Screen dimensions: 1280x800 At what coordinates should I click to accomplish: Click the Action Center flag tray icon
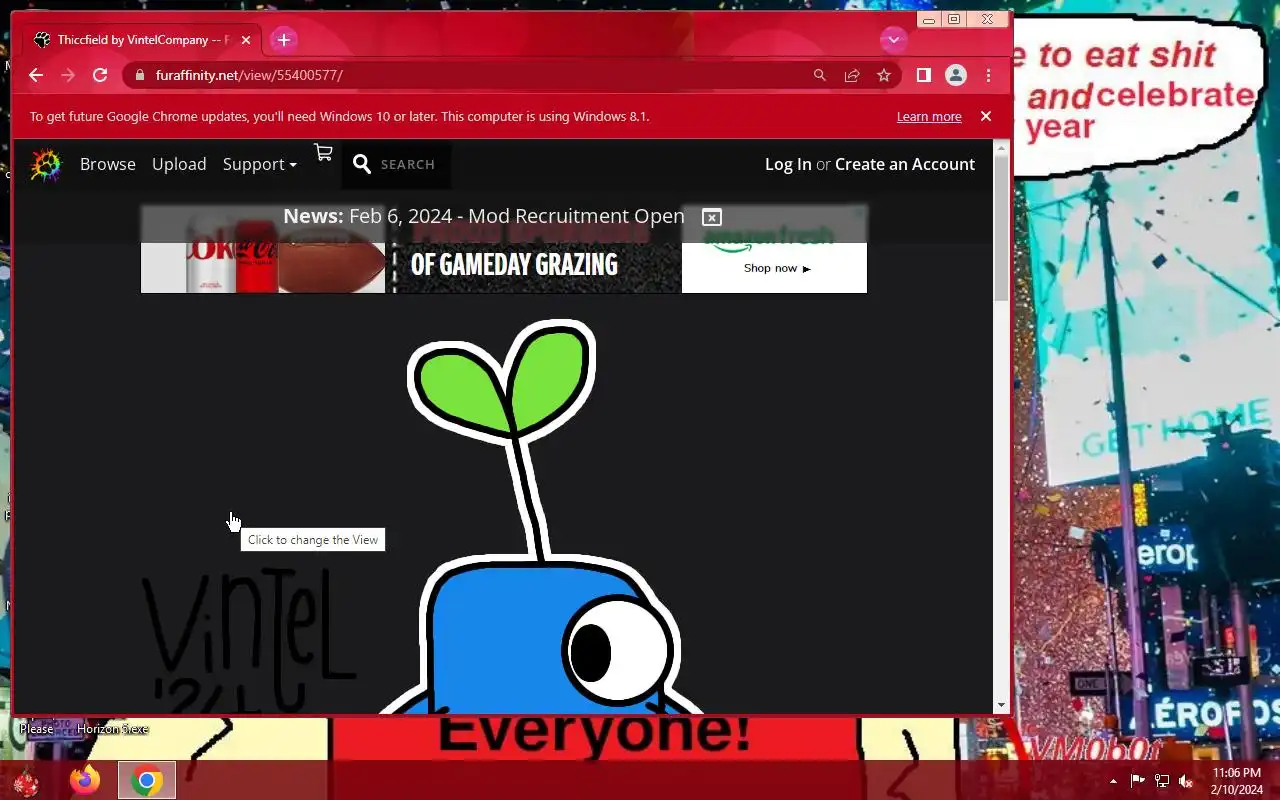tap(1138, 781)
